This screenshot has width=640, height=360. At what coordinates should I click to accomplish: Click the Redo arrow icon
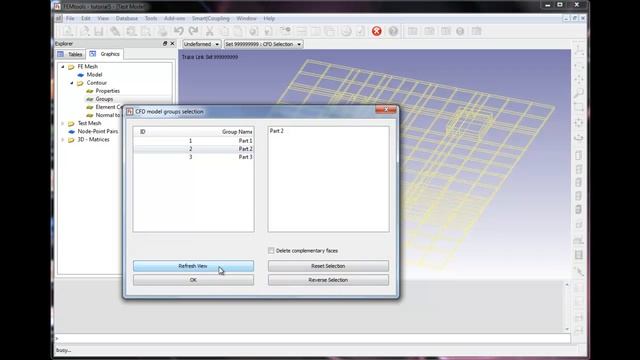(x=193, y=31)
